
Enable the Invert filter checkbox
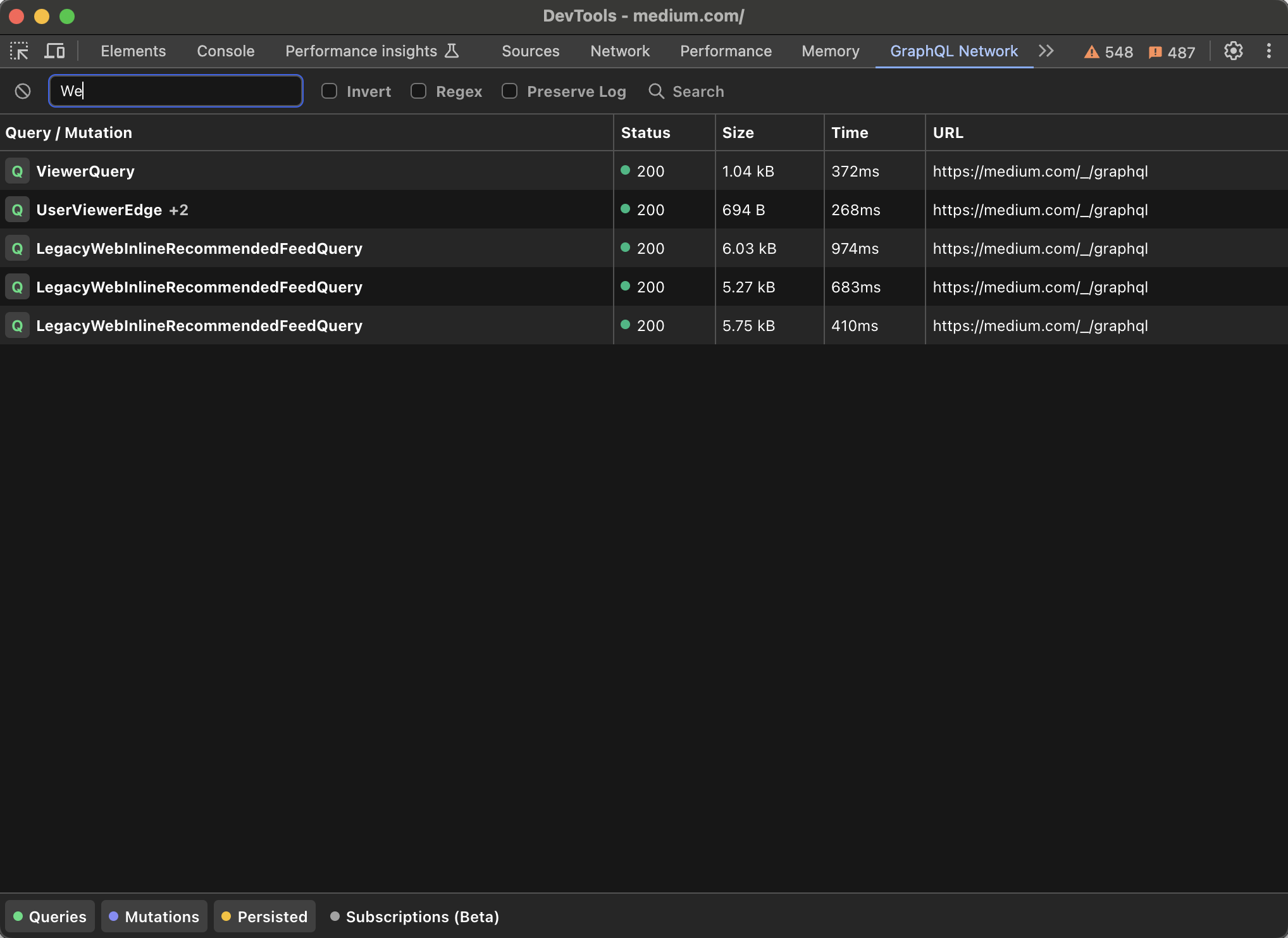coord(329,91)
